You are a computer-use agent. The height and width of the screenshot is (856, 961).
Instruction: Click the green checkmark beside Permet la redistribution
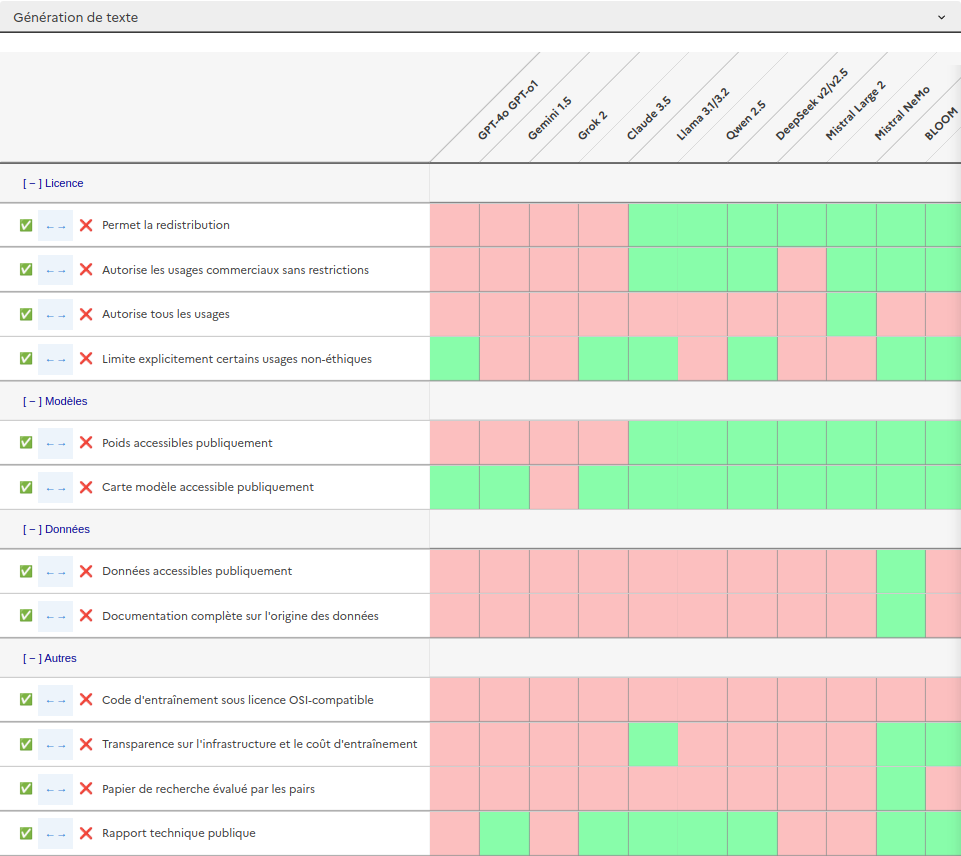(x=26, y=225)
